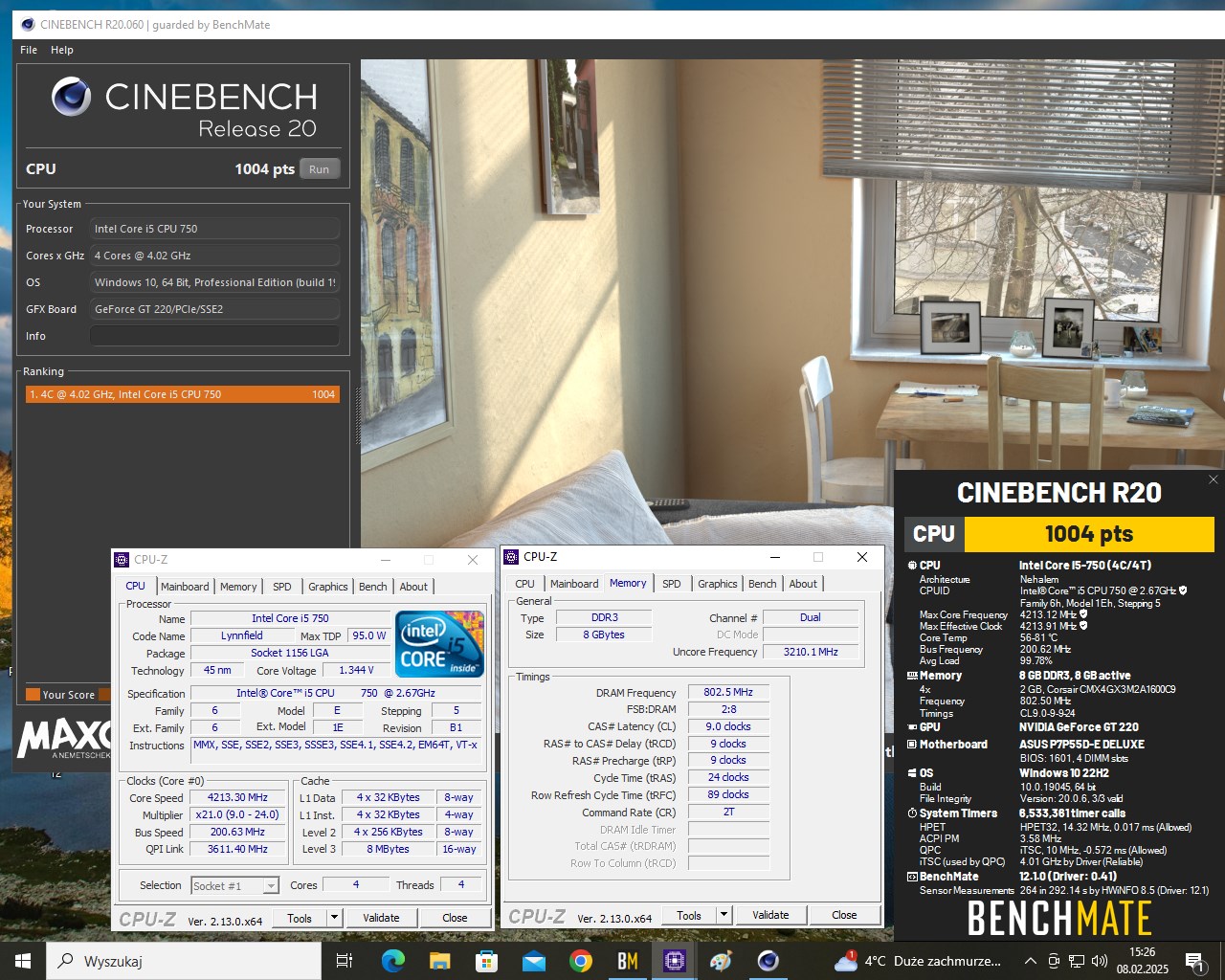Open the weather widget showing 4°C
The image size is (1225, 980).
click(917, 961)
